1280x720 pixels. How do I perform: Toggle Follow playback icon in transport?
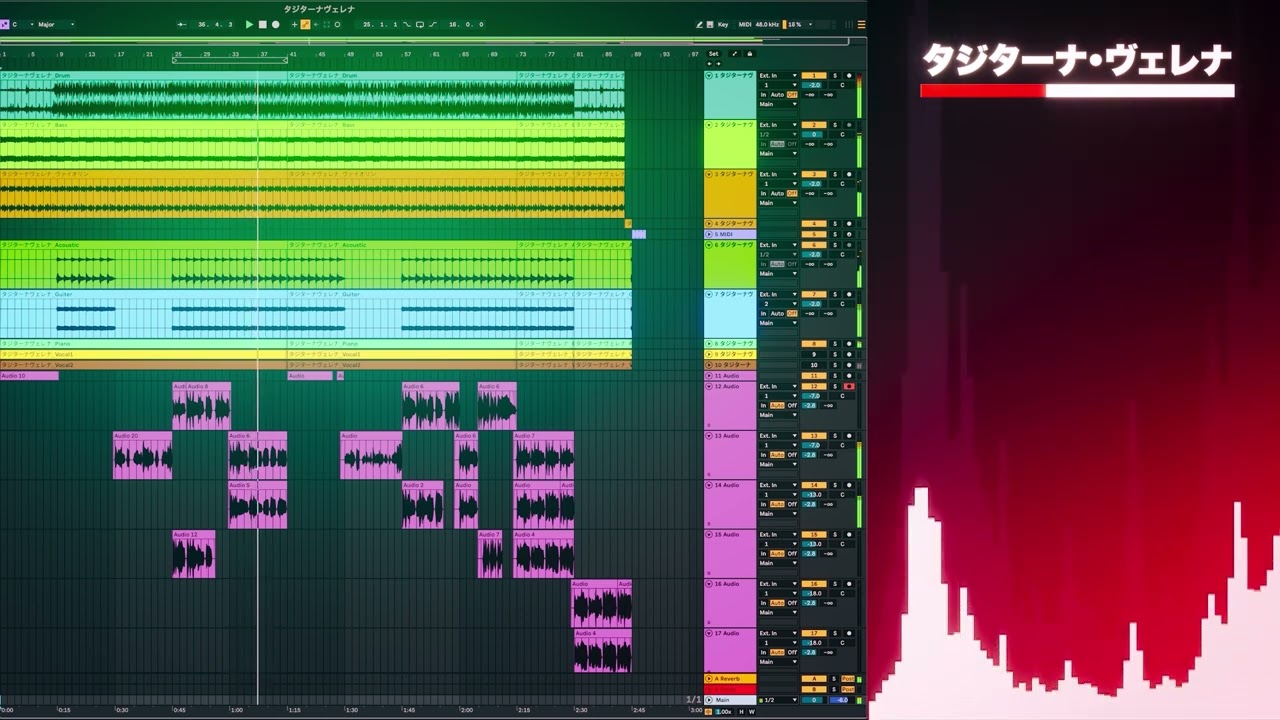(x=181, y=24)
